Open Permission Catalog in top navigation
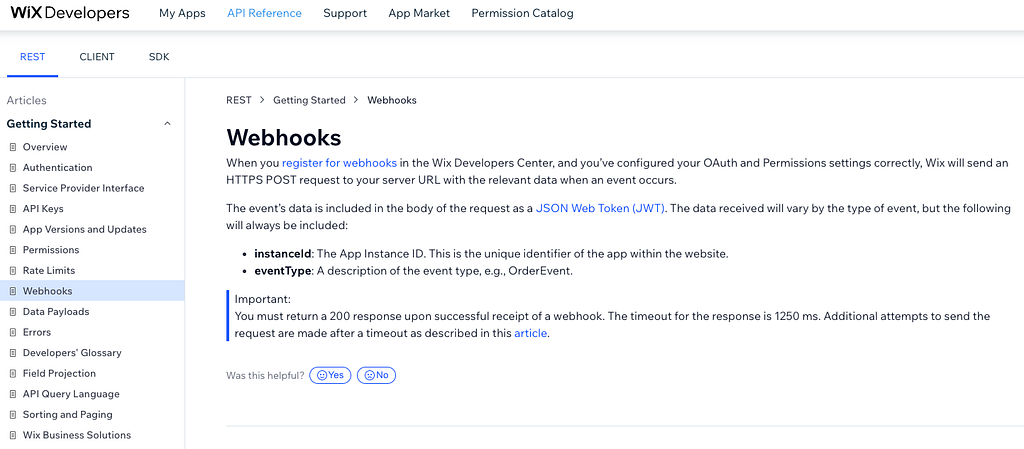The height and width of the screenshot is (449, 1024). click(x=522, y=13)
